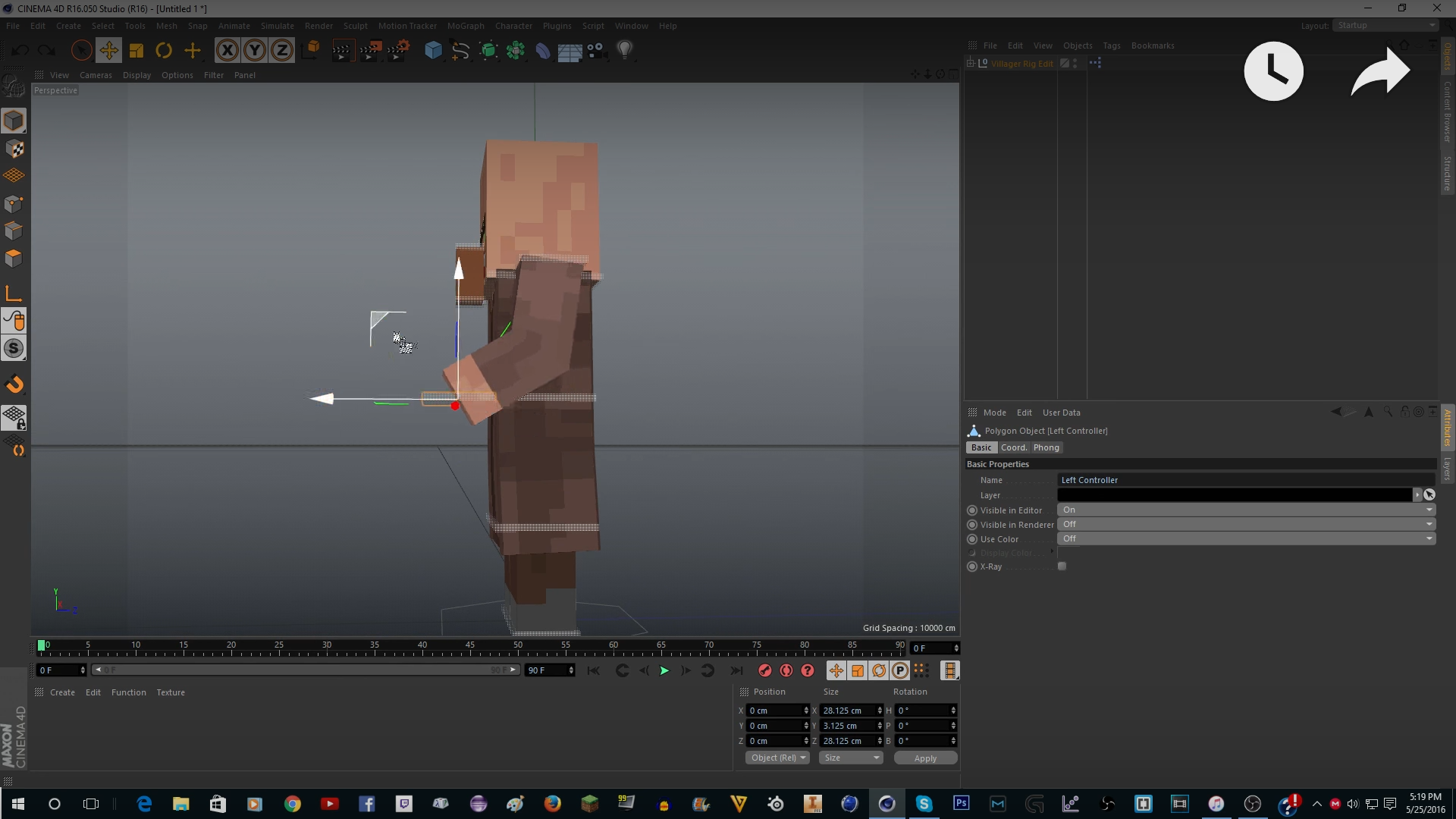Open the spline pen tool

460,51
